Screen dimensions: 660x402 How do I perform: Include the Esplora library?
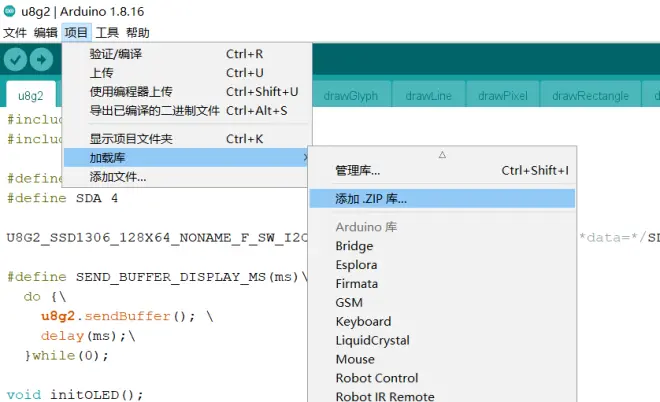pos(442,265)
